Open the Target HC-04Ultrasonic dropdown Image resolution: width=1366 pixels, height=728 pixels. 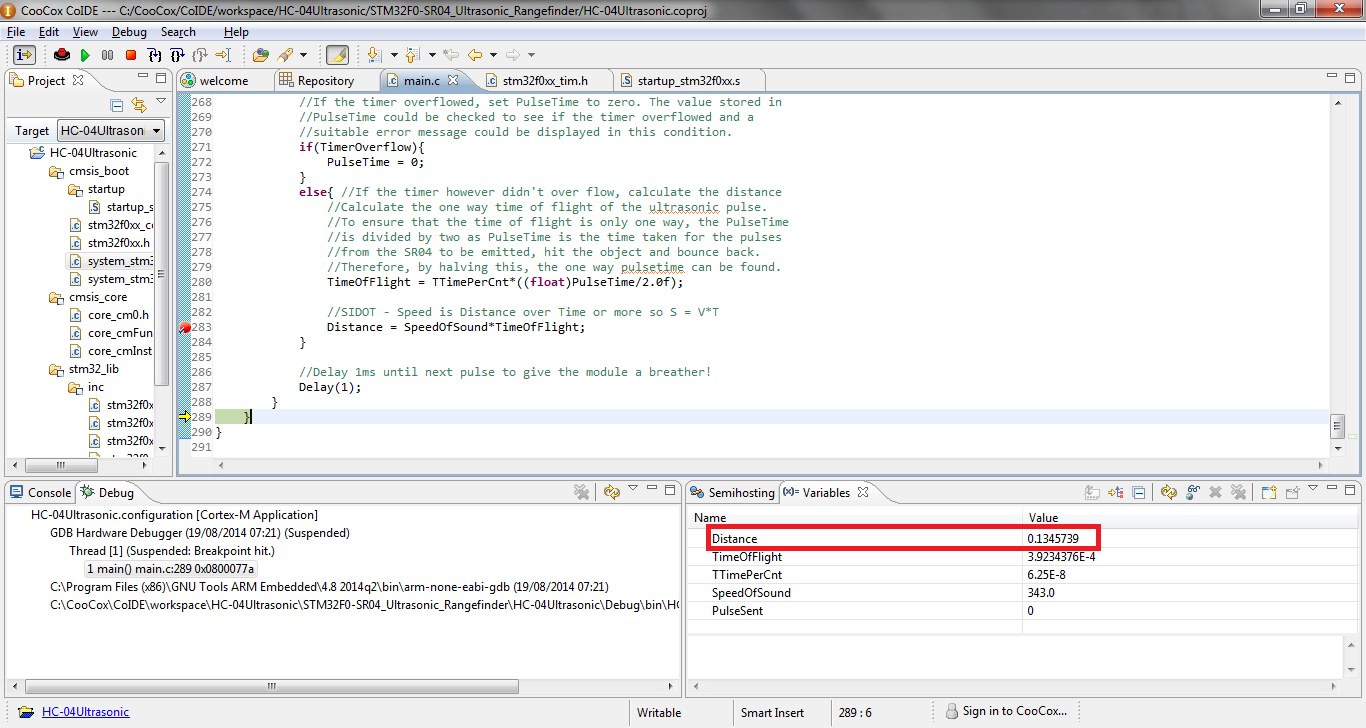[110, 131]
